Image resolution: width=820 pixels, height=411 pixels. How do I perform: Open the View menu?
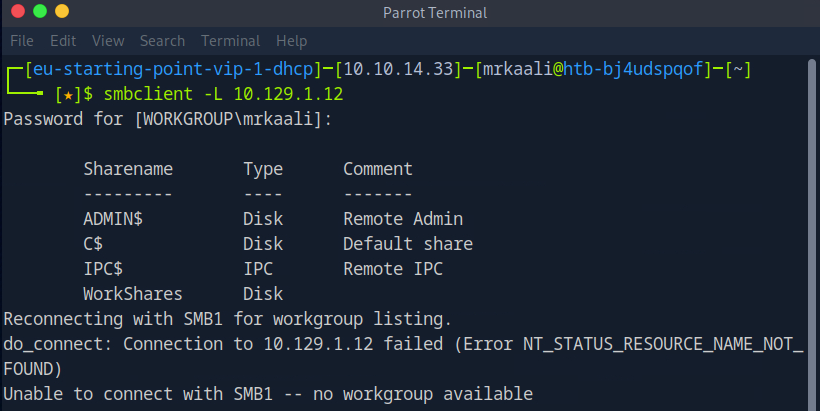coord(108,41)
